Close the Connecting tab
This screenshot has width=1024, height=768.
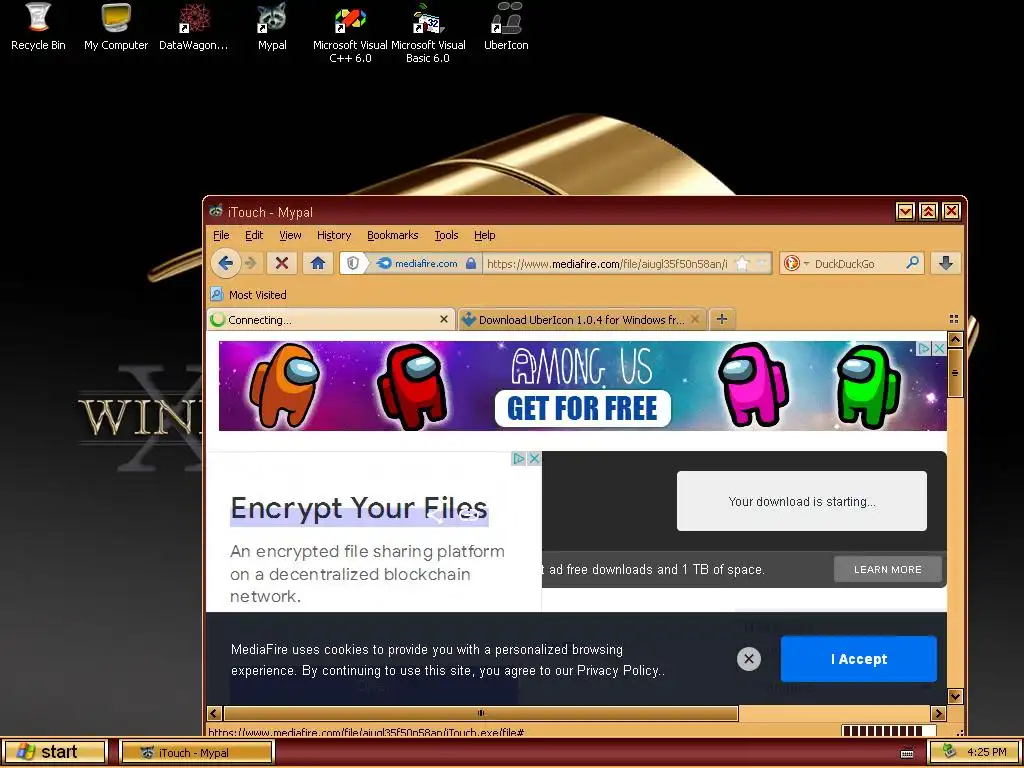point(444,319)
